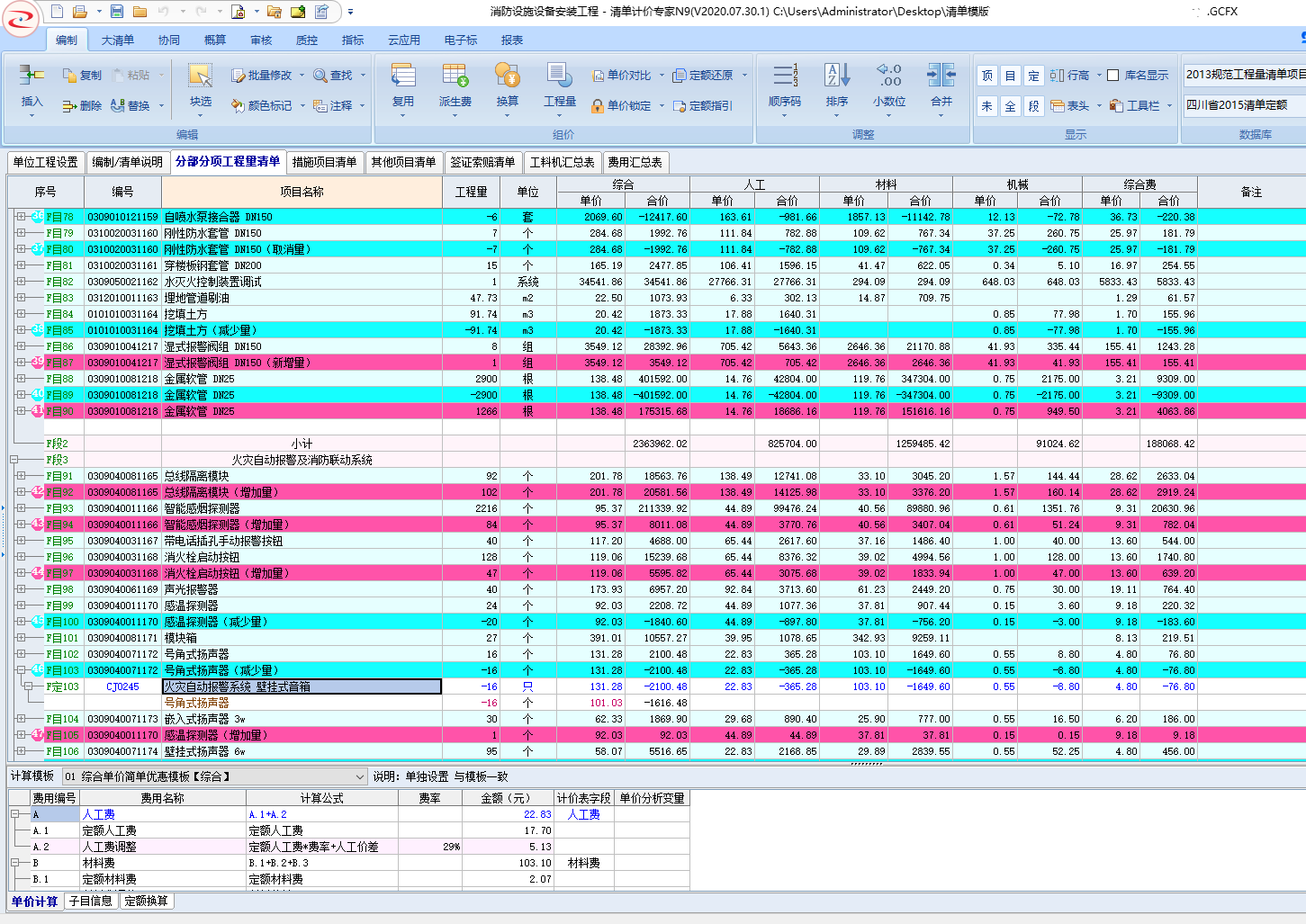Open the 批量修改 batch modify tool
This screenshot has width=1306, height=924.
tap(262, 76)
